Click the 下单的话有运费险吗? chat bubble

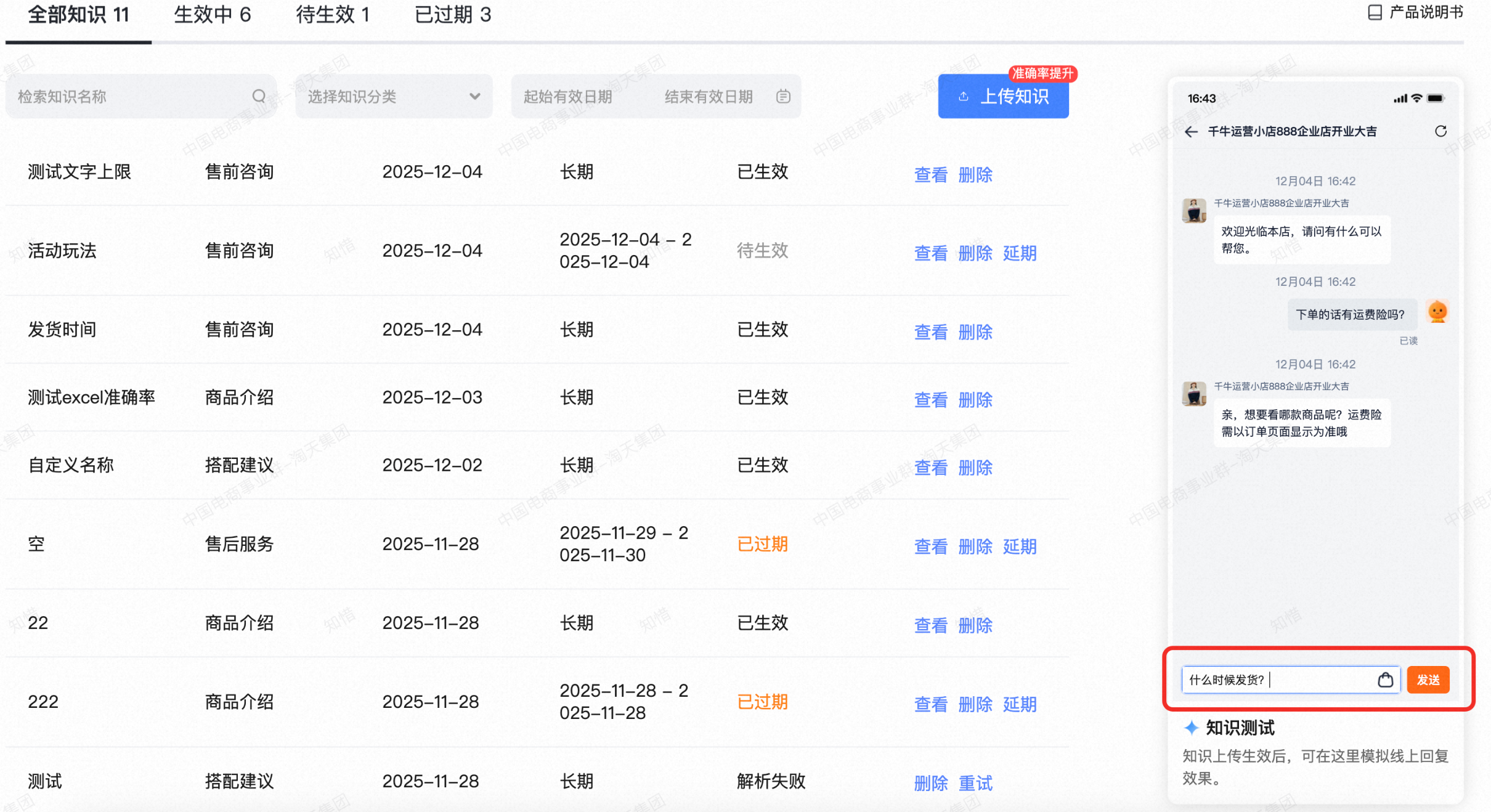pos(1352,314)
